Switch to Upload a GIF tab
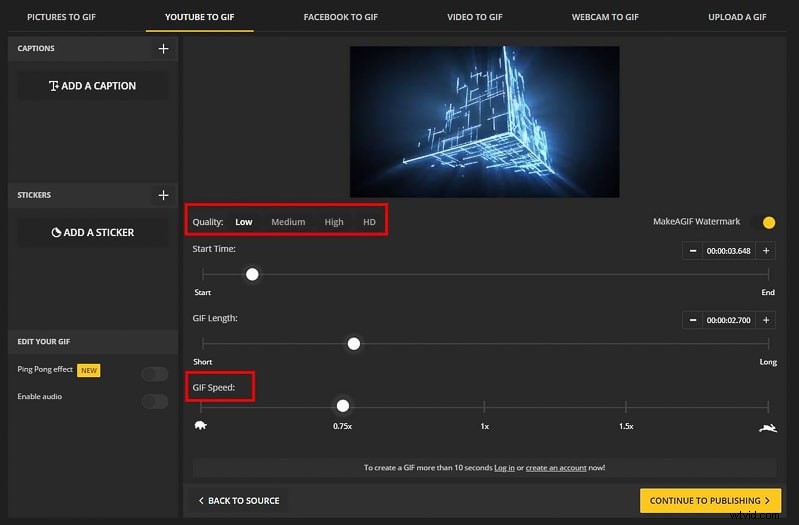This screenshot has height=525, width=799. click(737, 17)
